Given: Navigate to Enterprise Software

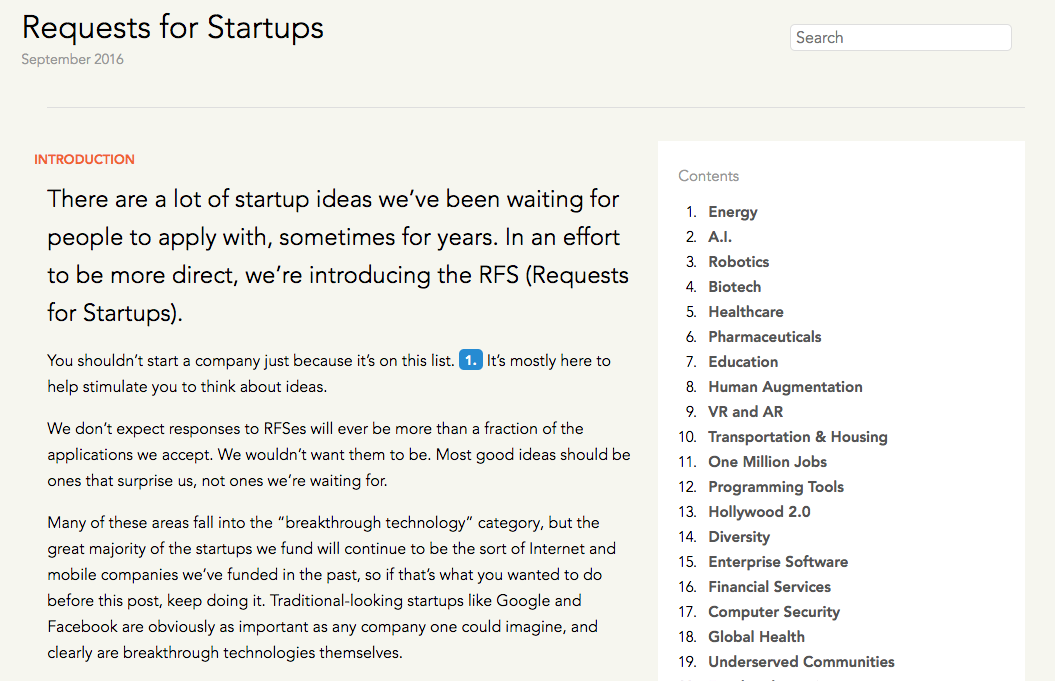Looking at the screenshot, I should pyautogui.click(x=777, y=562).
